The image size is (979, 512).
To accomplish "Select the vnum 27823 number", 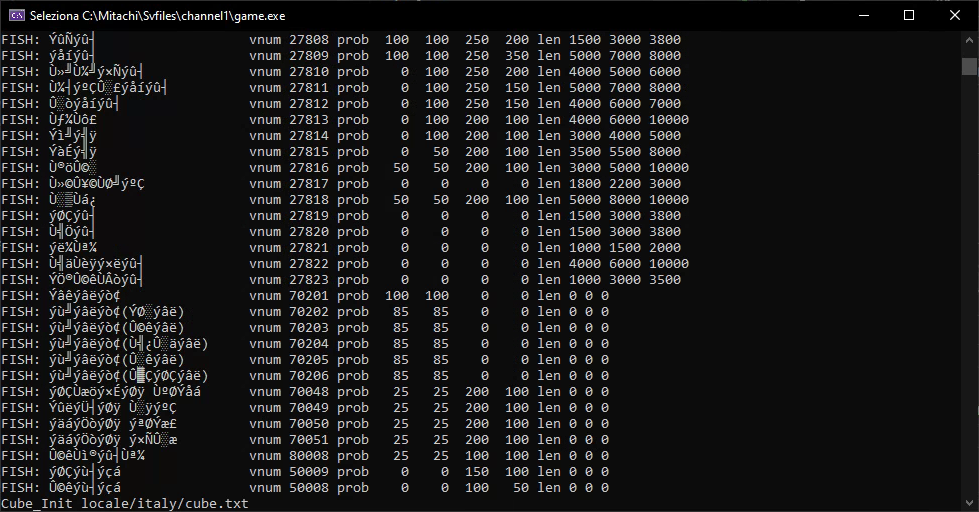I will [x=309, y=280].
